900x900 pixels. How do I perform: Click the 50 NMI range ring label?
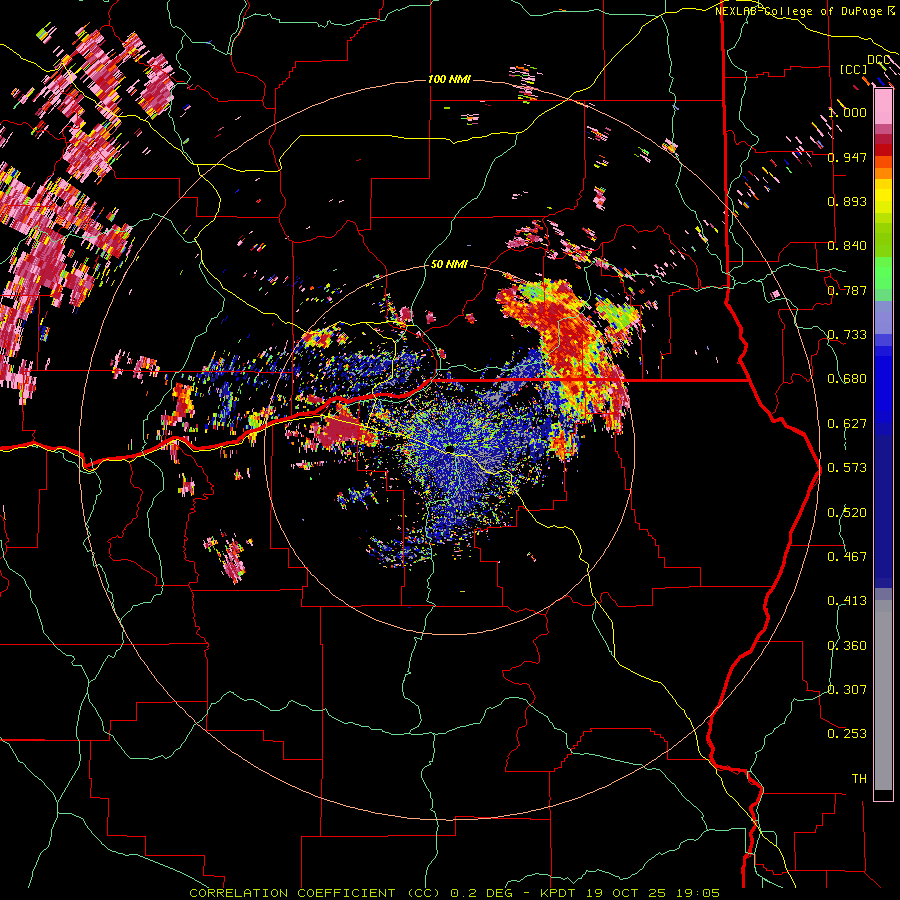pyautogui.click(x=449, y=265)
